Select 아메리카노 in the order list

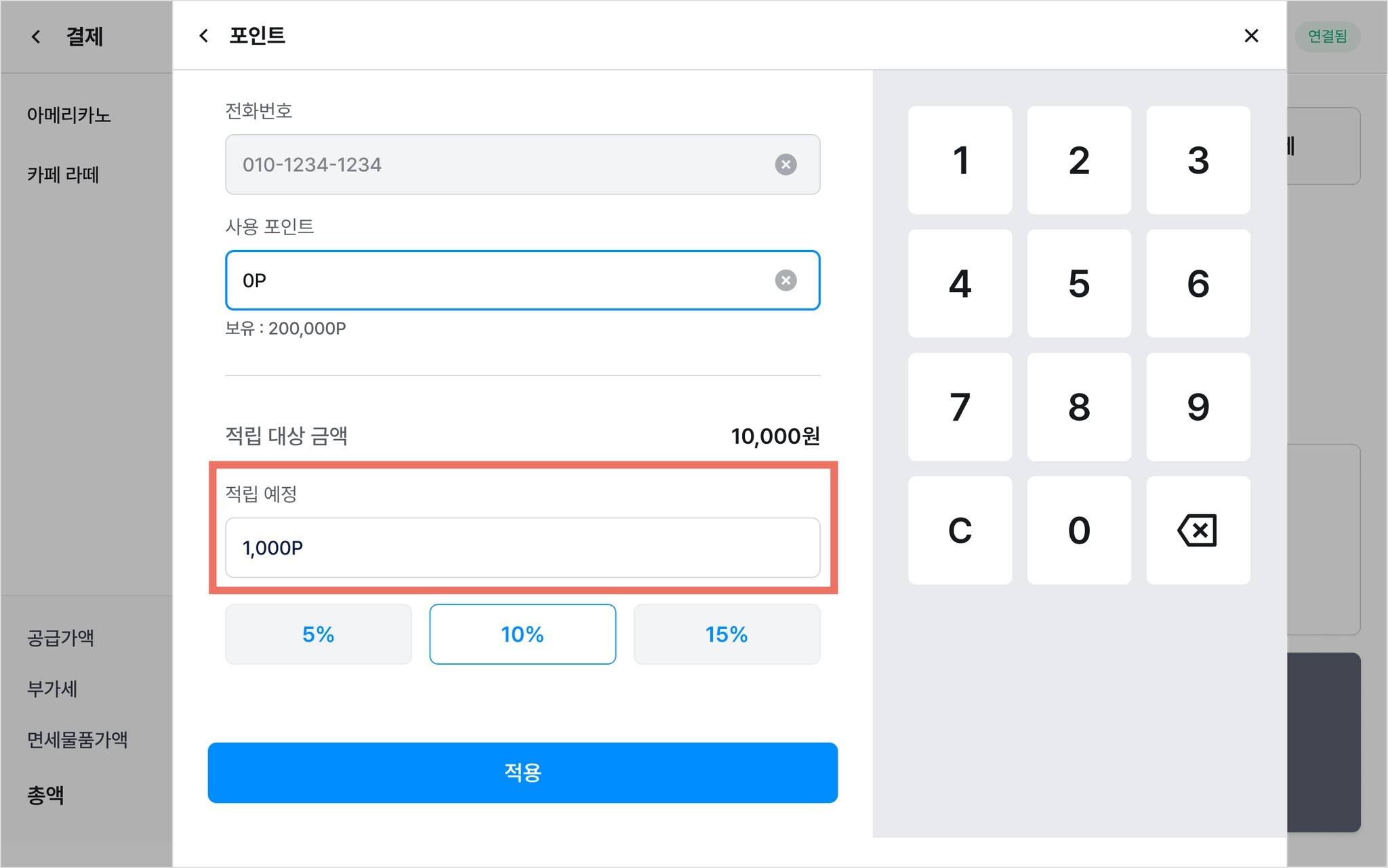[x=69, y=115]
